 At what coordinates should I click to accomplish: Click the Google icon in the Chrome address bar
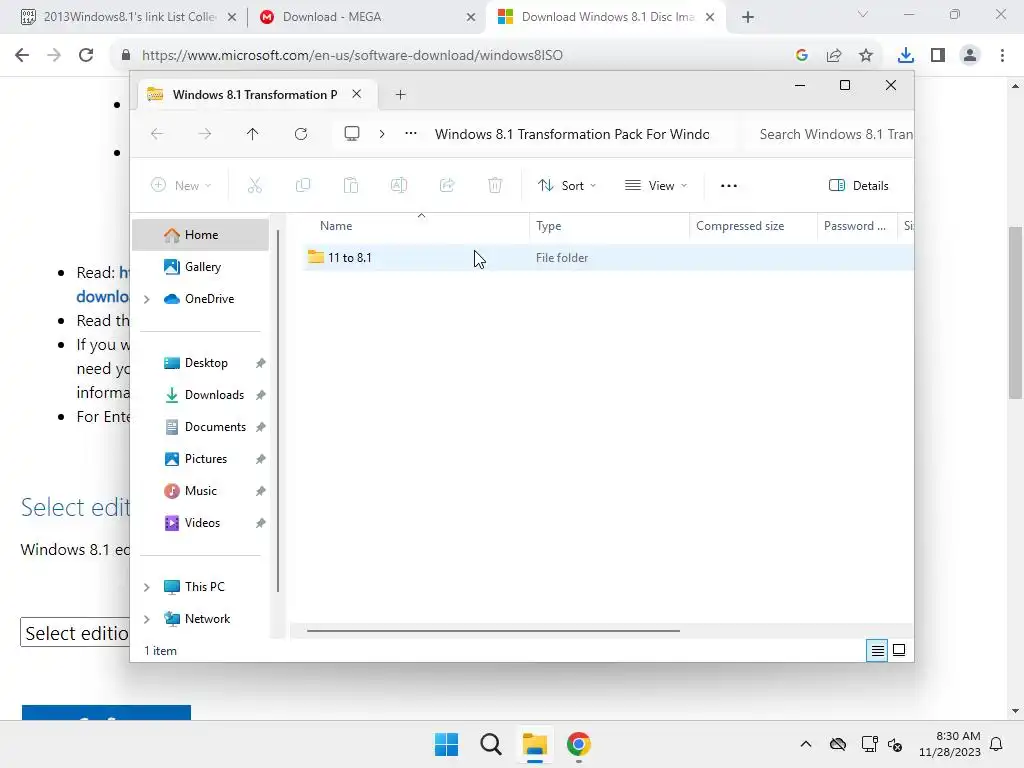[802, 55]
